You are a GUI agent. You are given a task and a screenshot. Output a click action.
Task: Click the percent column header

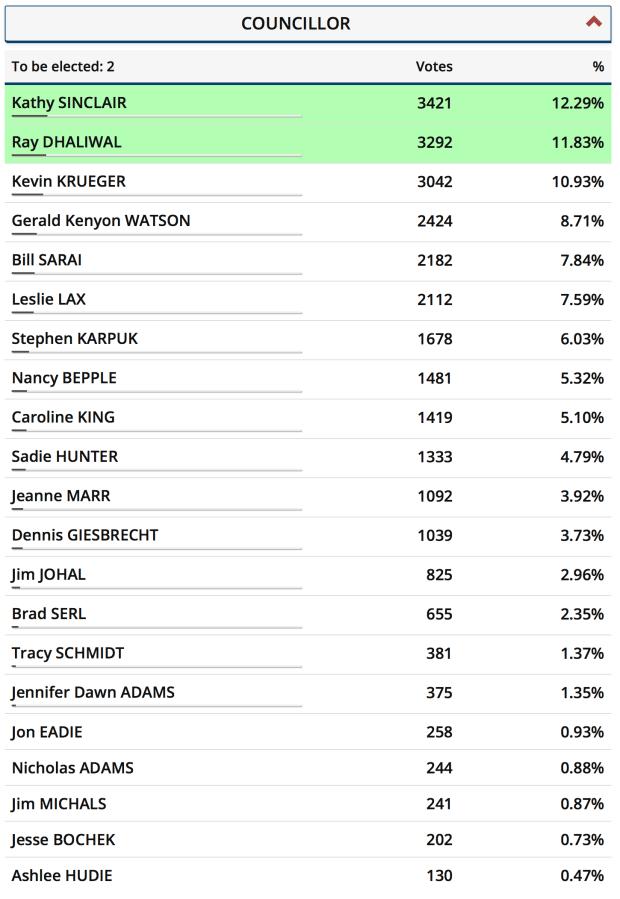(x=598, y=67)
